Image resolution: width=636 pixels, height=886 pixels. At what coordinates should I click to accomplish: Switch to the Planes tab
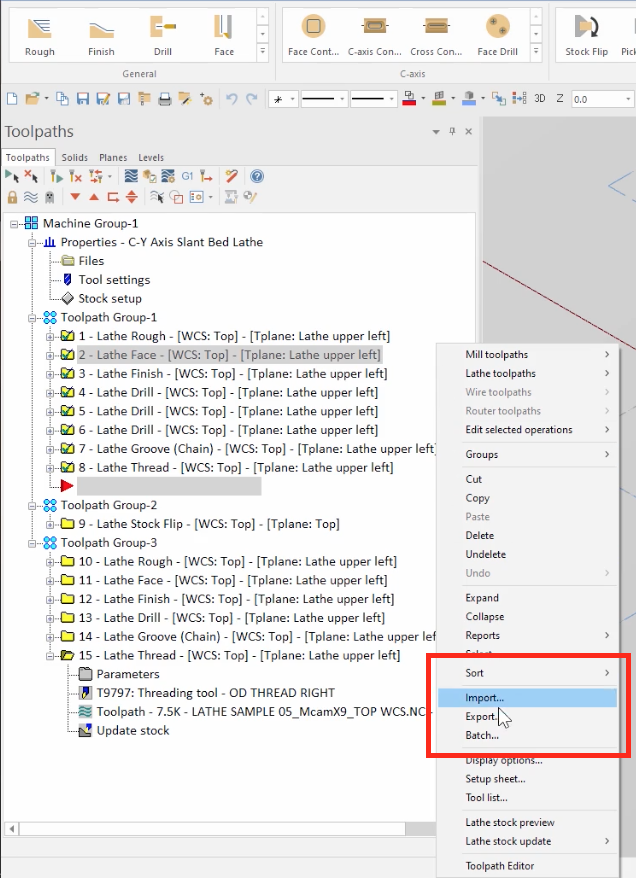(x=113, y=158)
